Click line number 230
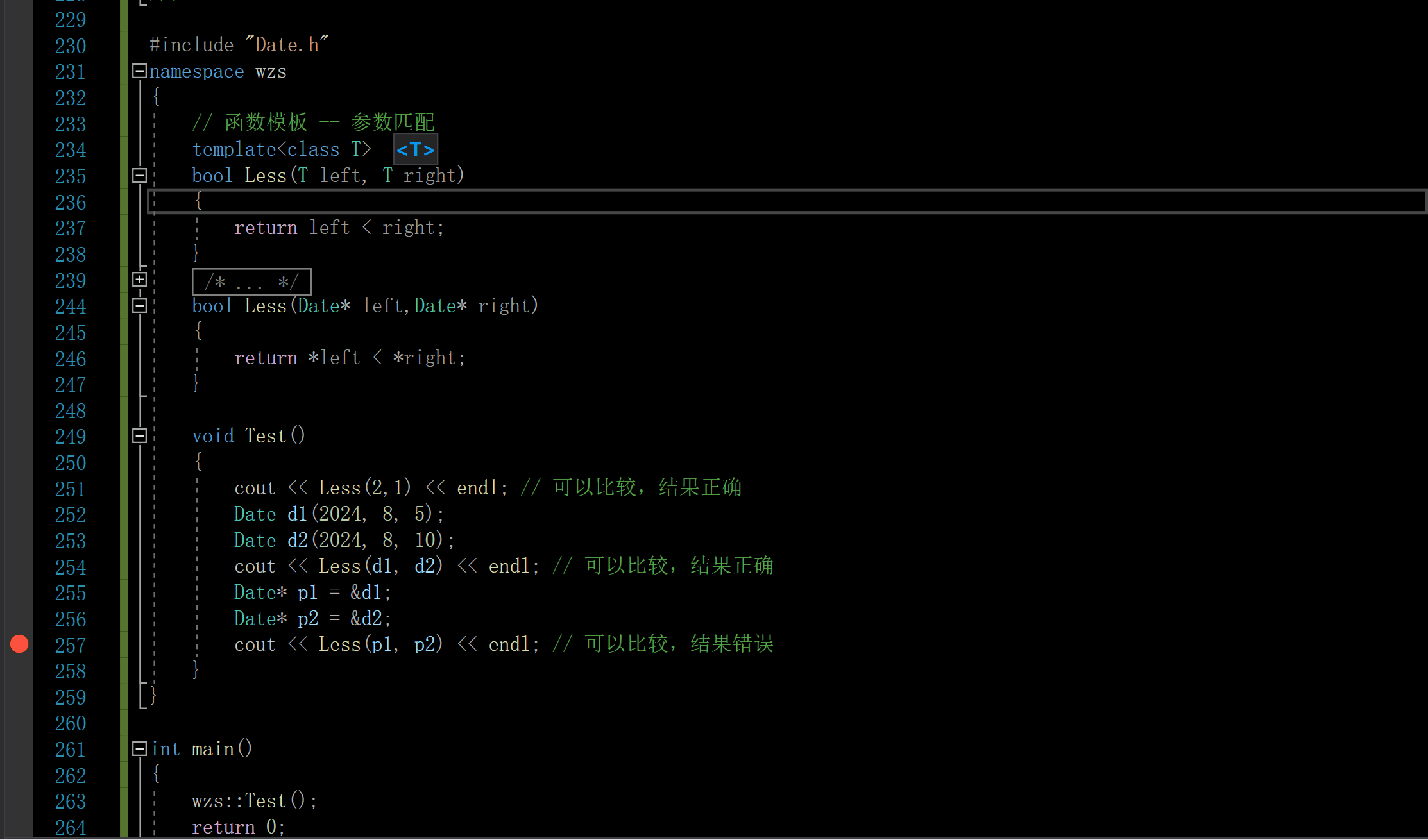 71,46
